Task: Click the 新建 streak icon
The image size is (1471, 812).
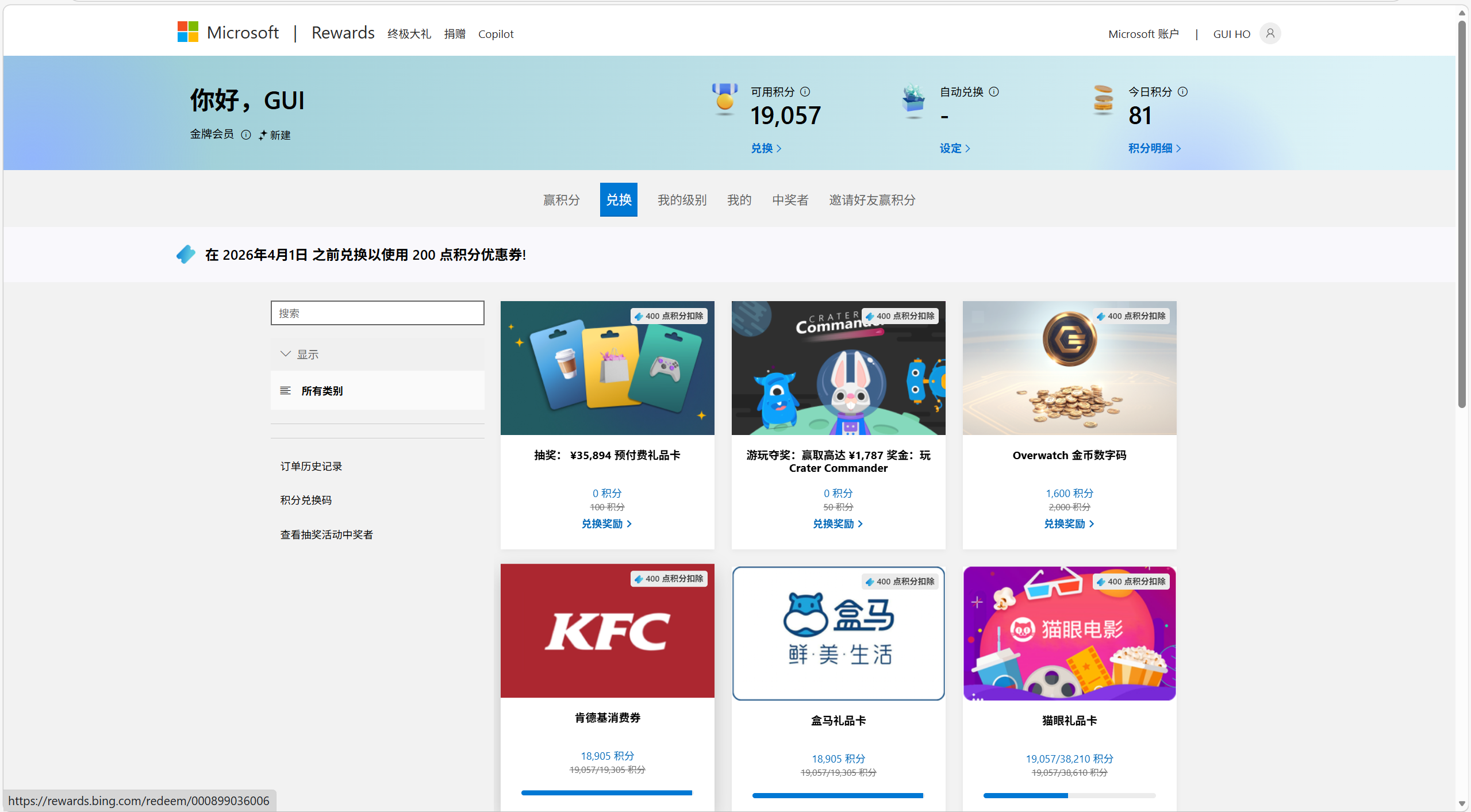Action: pos(262,135)
